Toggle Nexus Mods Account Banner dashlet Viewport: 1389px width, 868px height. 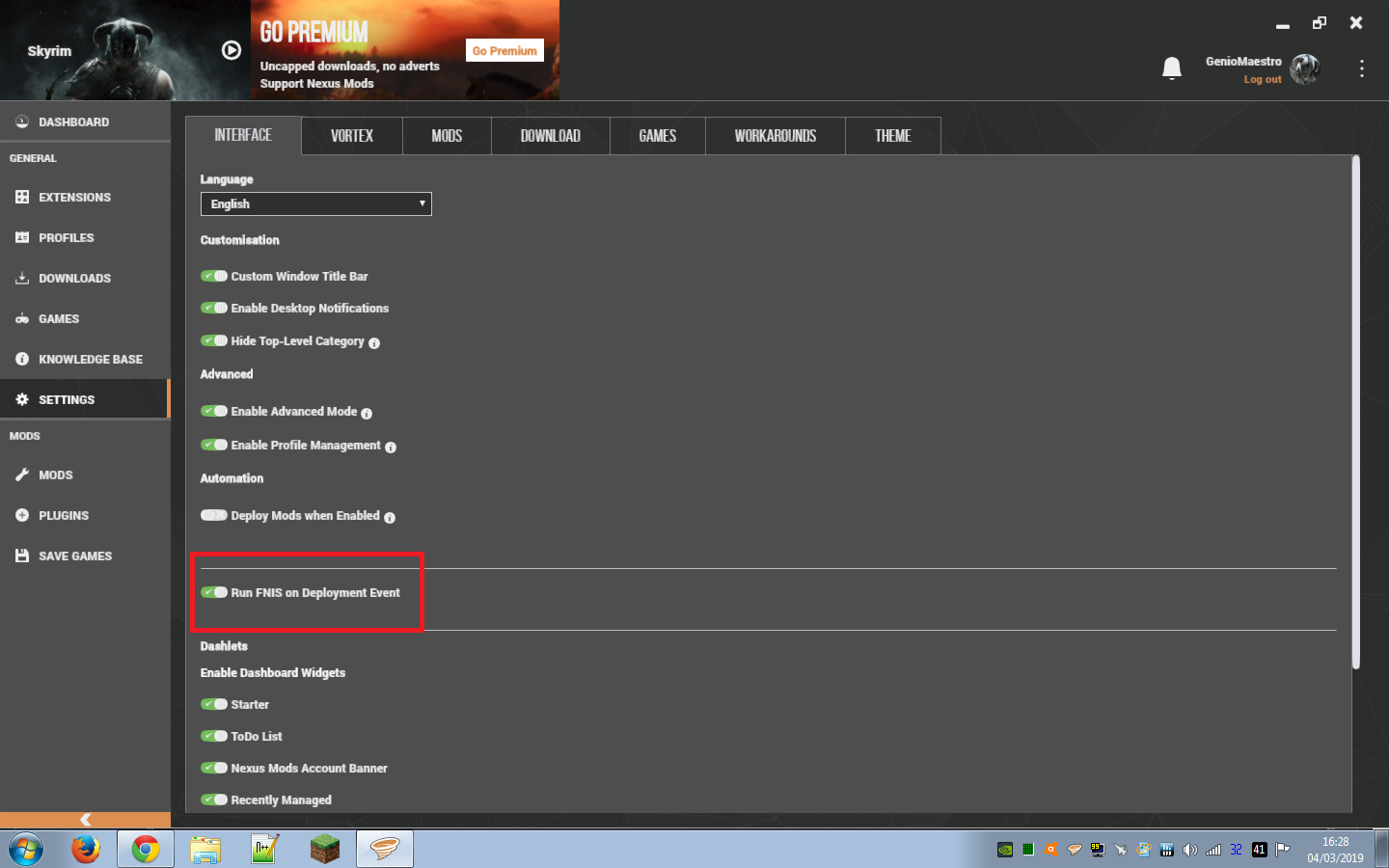[x=214, y=768]
